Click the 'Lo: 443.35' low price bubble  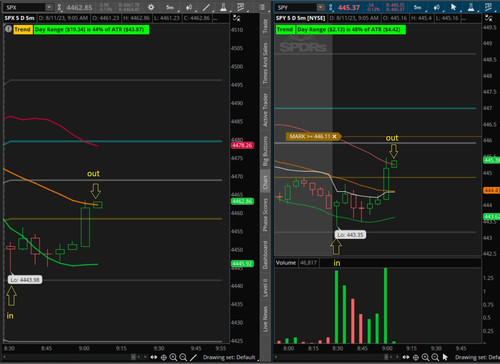coord(350,235)
